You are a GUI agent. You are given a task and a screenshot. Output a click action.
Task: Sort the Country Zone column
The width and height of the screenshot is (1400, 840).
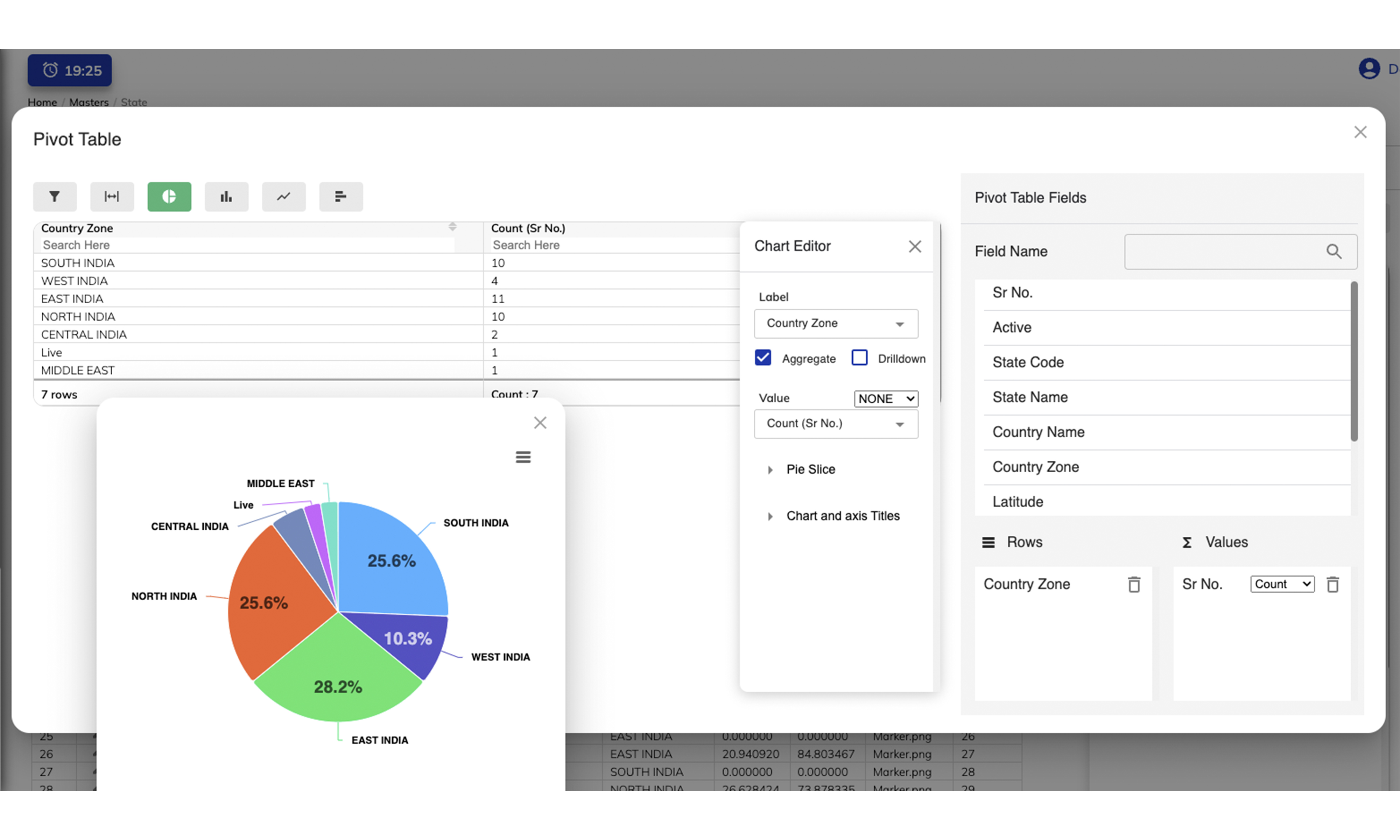click(452, 227)
